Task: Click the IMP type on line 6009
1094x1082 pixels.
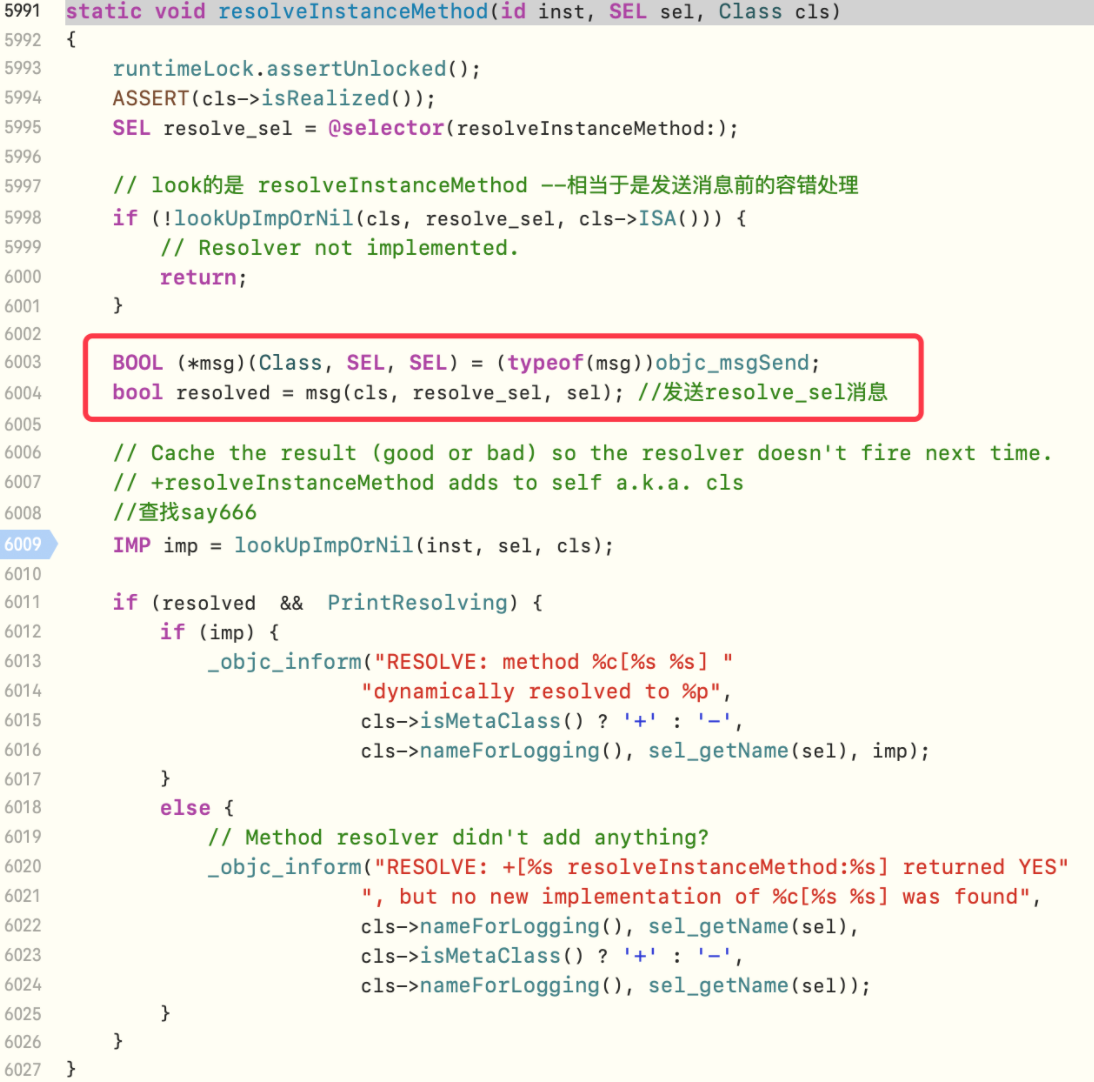Action: tap(132, 544)
